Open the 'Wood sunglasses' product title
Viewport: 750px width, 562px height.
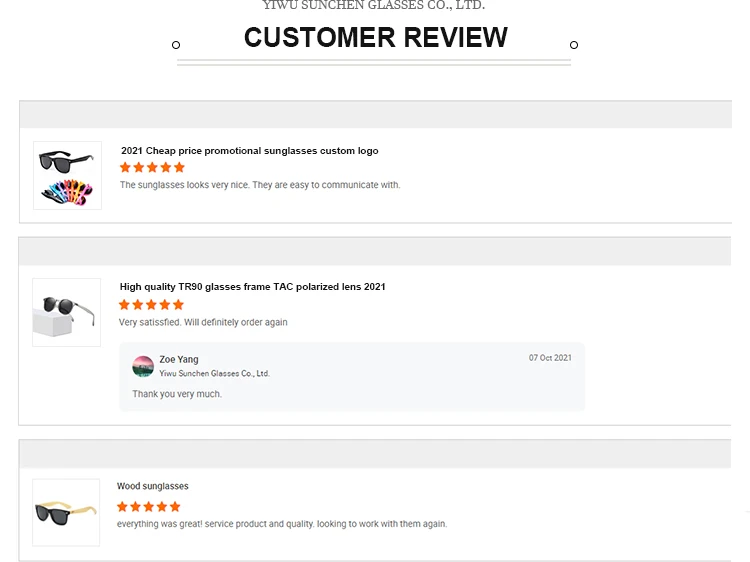click(152, 487)
